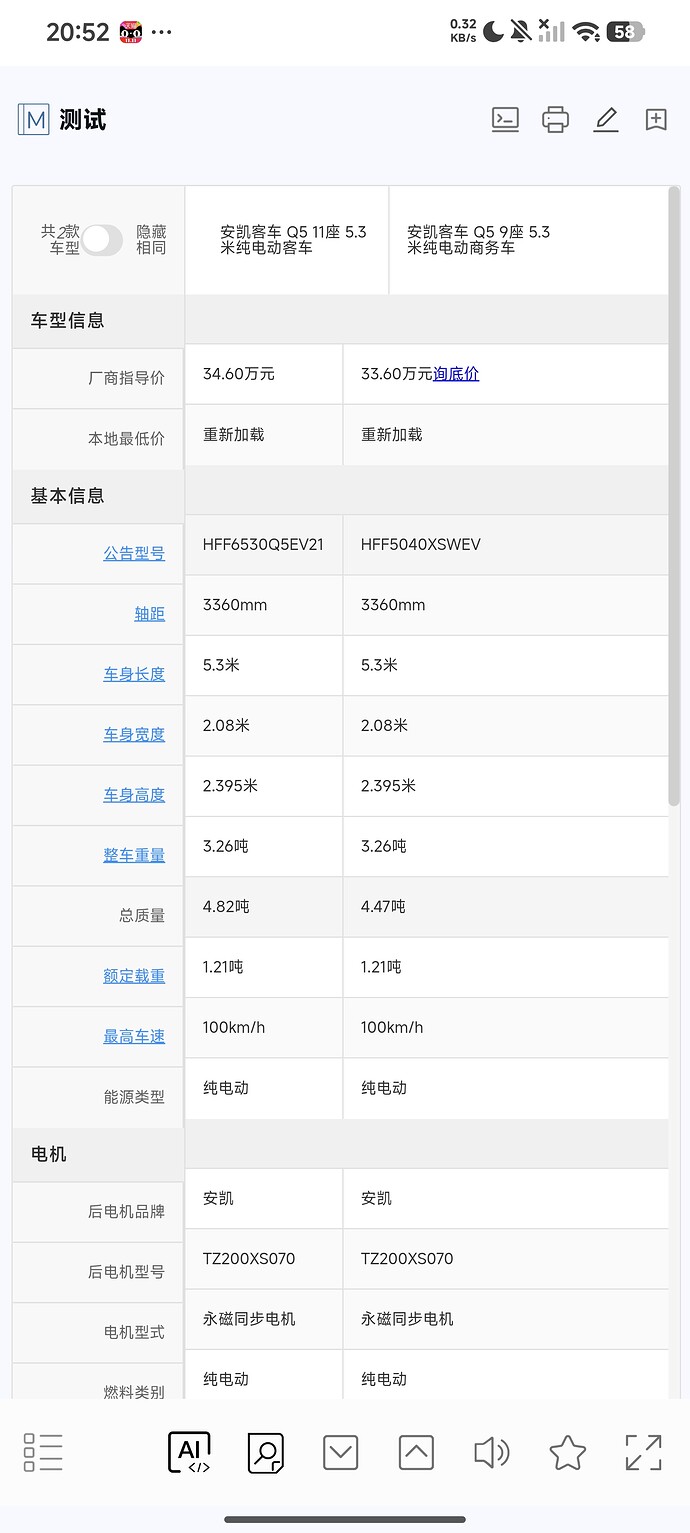Screen dimensions: 690x1533
Task: Print the comparison table
Action: pos(555,119)
